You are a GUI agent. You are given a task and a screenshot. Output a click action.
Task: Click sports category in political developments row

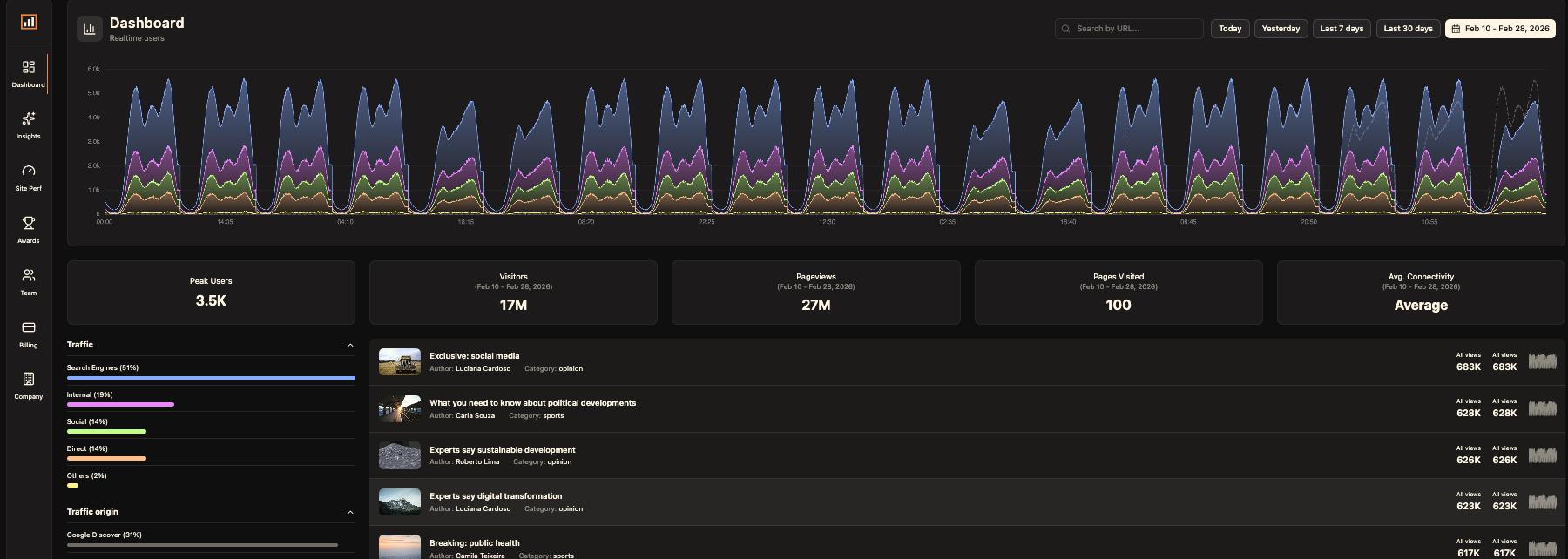tap(553, 415)
